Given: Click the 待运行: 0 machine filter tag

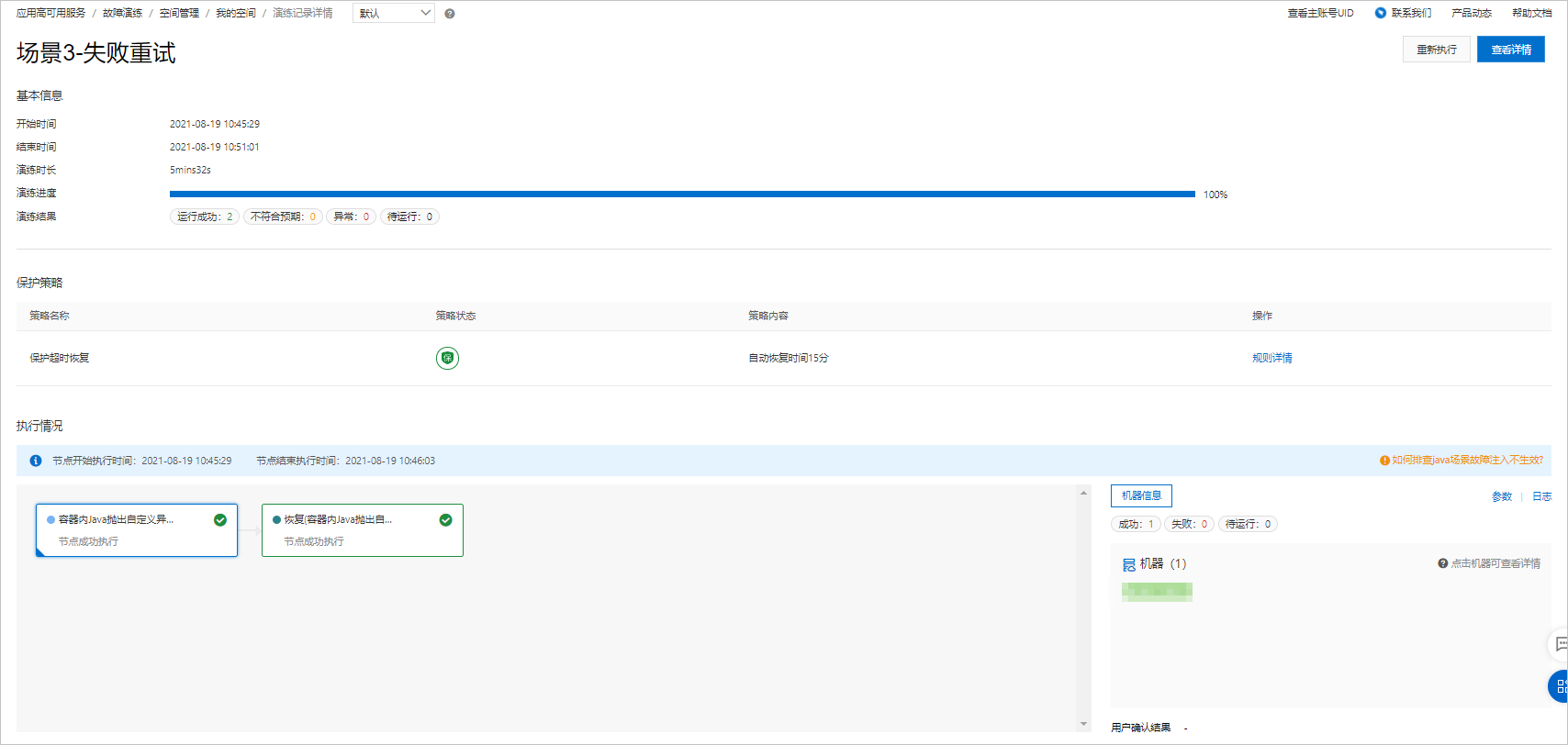Looking at the screenshot, I should tap(1248, 524).
